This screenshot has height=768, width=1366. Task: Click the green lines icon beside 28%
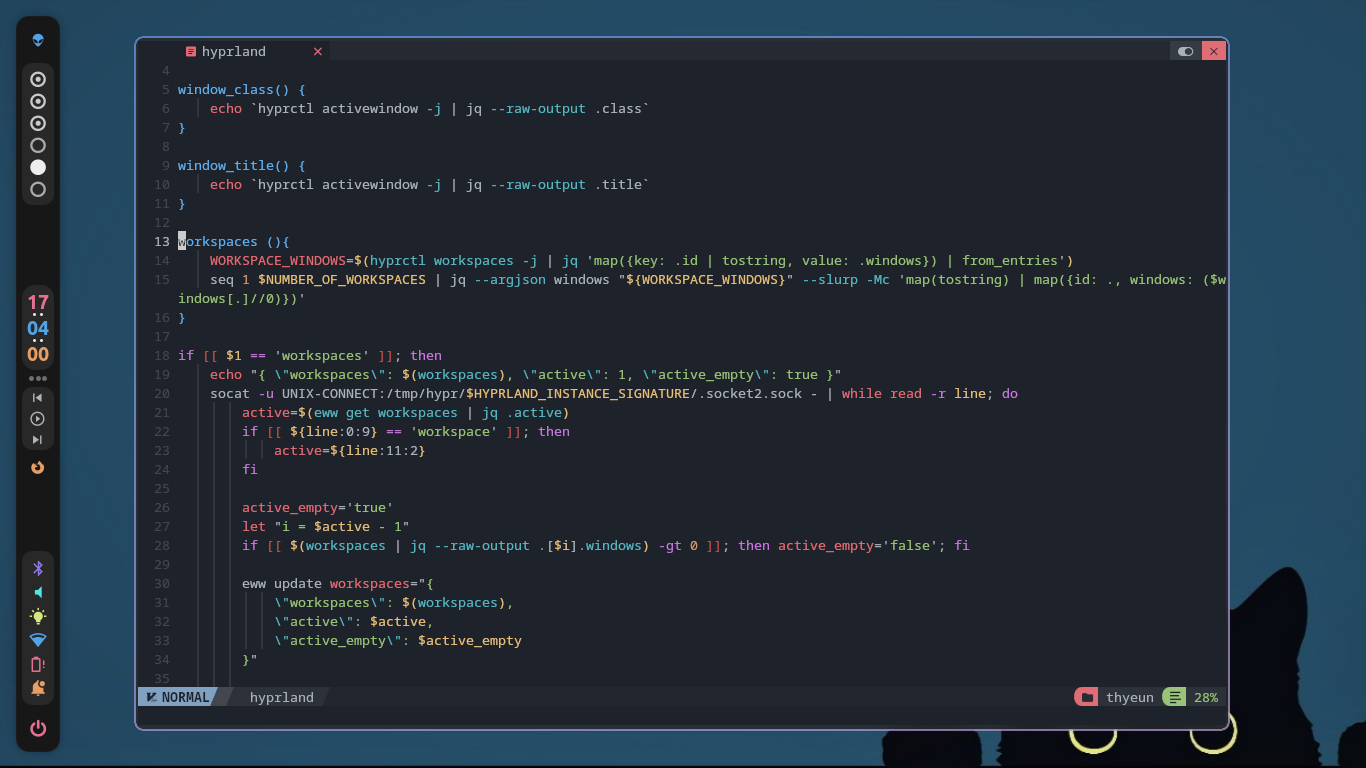tap(1174, 697)
